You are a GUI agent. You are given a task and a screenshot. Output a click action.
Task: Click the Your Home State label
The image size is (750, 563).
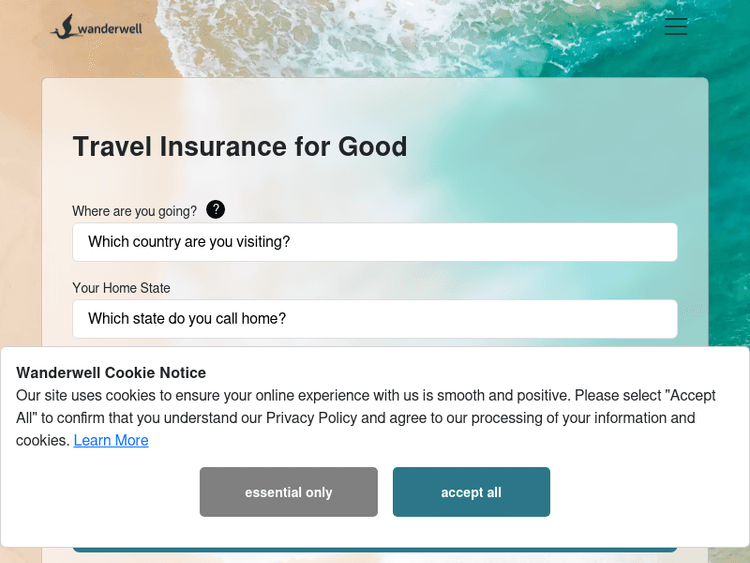pos(121,288)
